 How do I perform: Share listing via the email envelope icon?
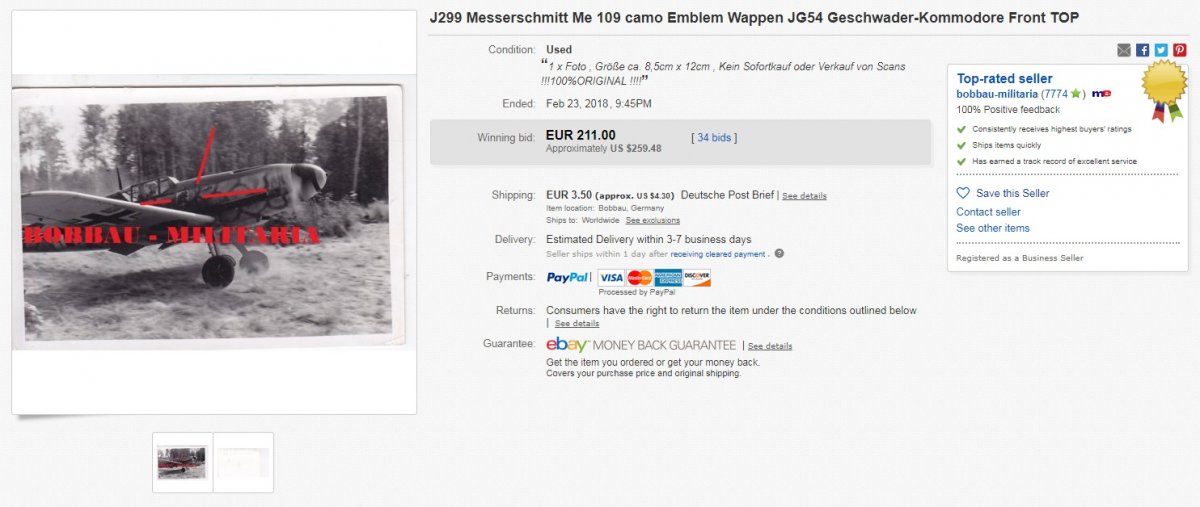(x=1125, y=50)
